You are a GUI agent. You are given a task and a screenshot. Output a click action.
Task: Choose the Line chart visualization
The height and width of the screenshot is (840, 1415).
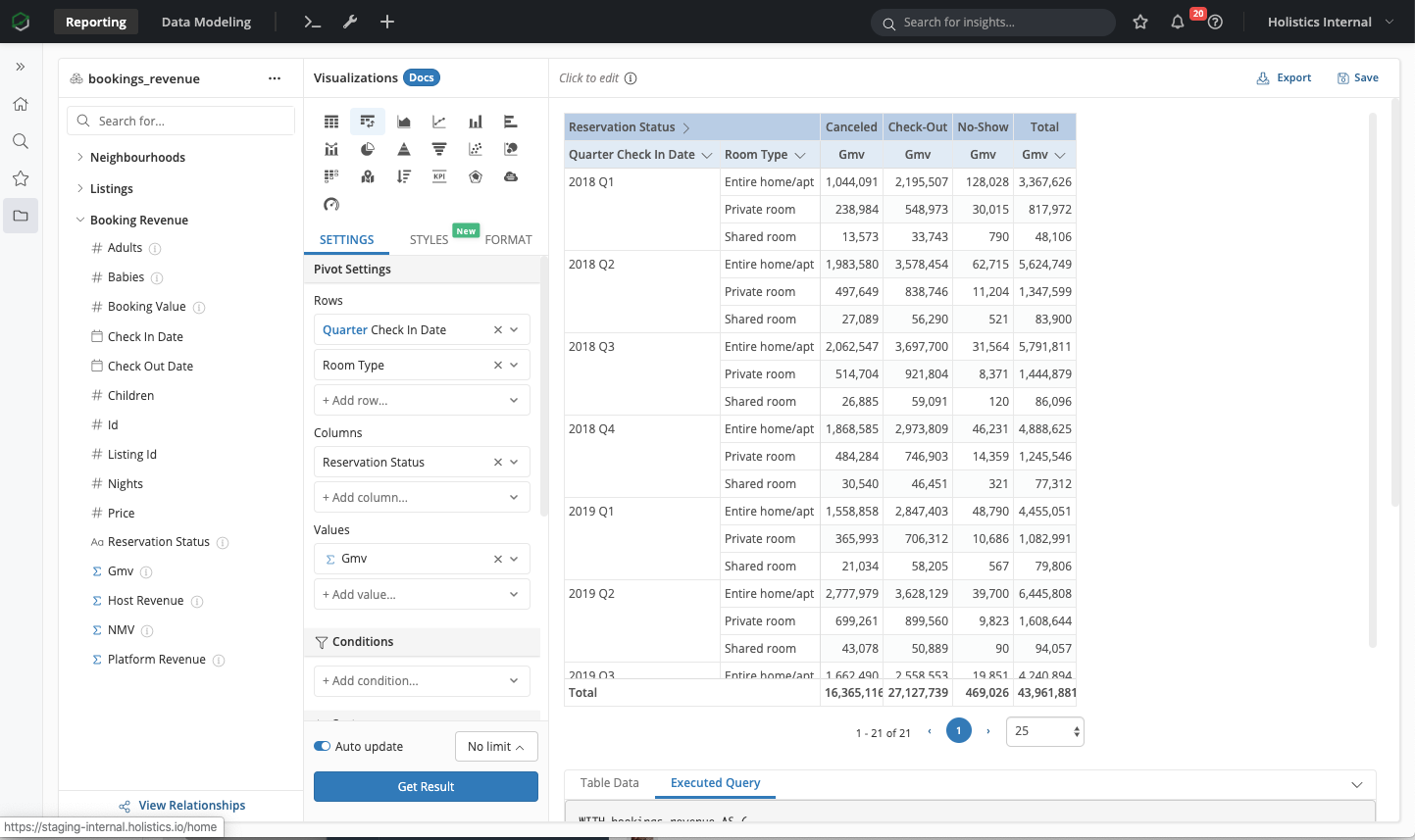[439, 121]
